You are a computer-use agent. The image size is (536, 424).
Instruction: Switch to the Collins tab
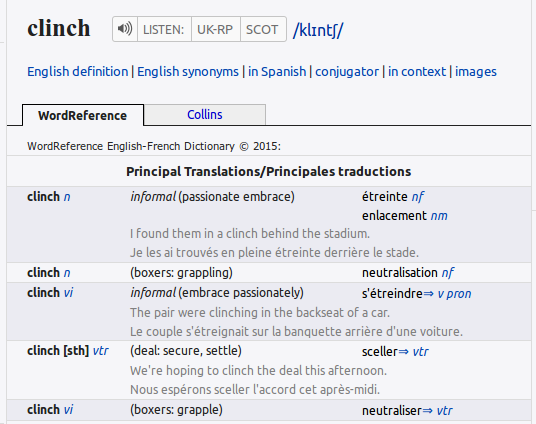pos(205,115)
